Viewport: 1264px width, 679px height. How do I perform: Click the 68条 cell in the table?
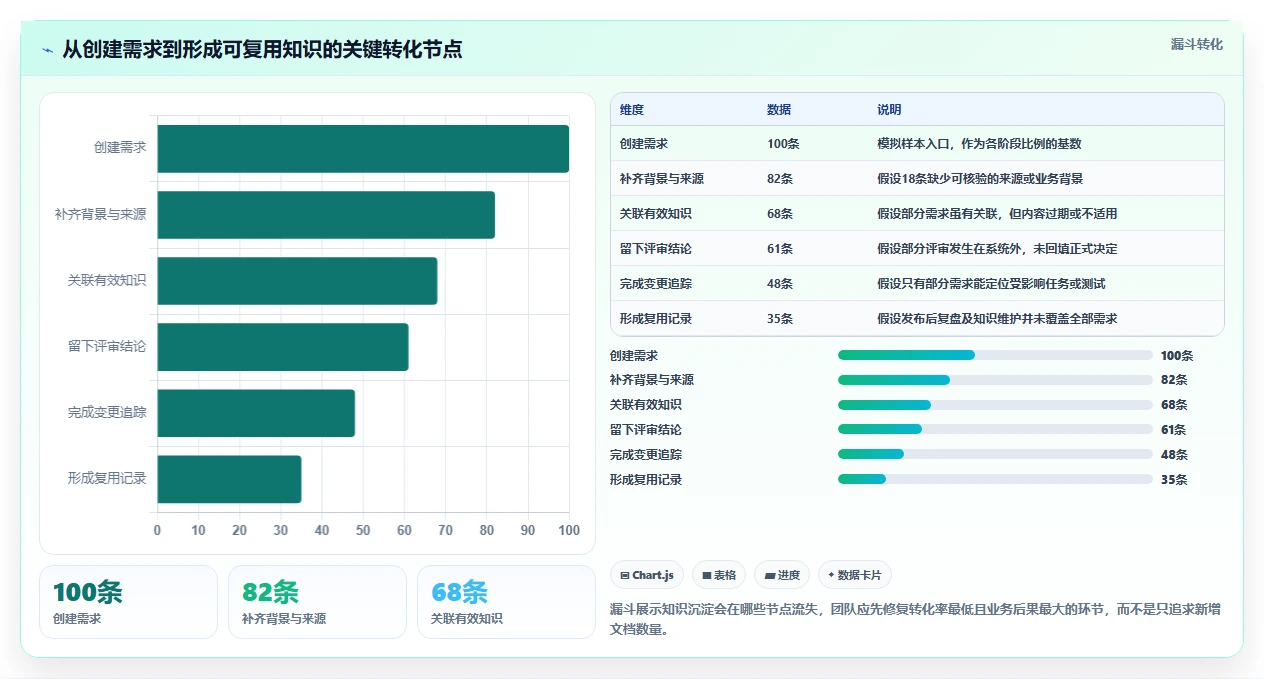tap(780, 214)
